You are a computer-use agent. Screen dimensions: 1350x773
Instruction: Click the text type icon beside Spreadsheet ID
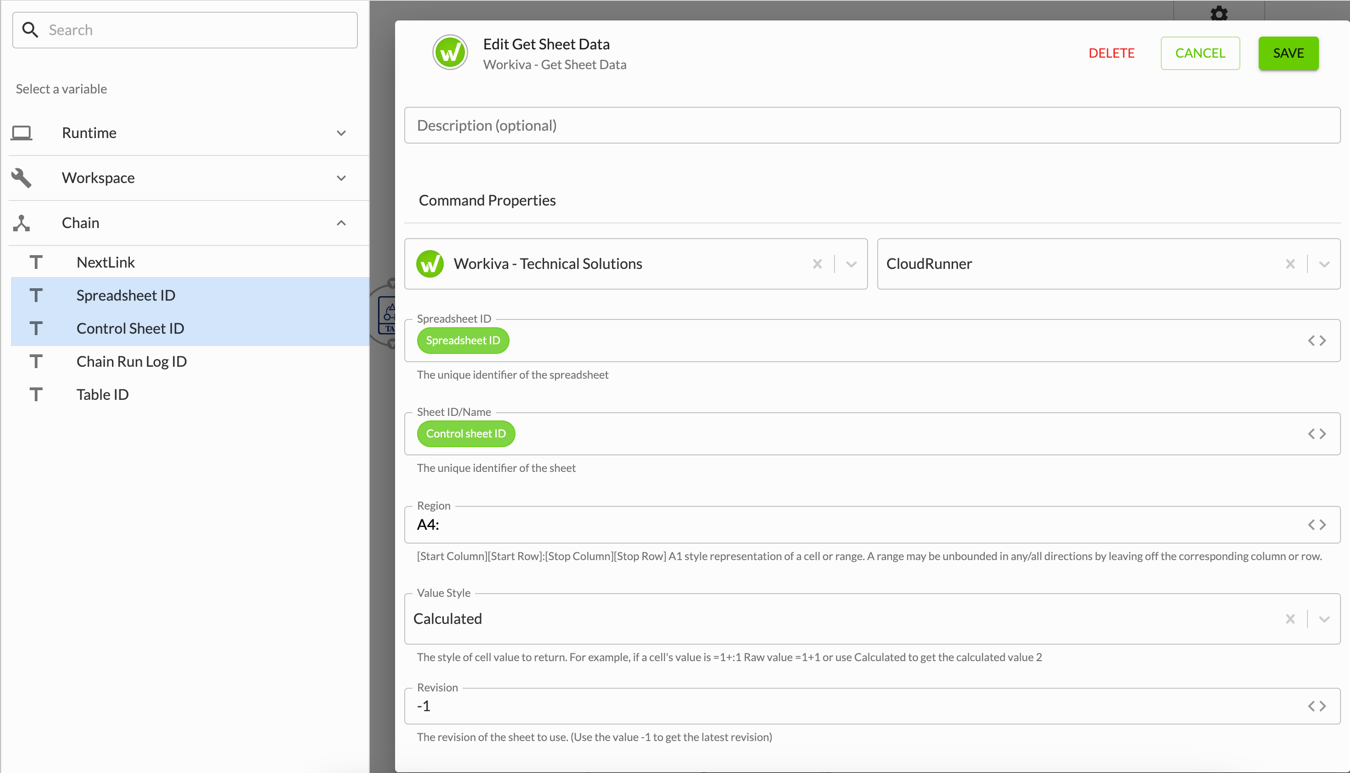36,295
